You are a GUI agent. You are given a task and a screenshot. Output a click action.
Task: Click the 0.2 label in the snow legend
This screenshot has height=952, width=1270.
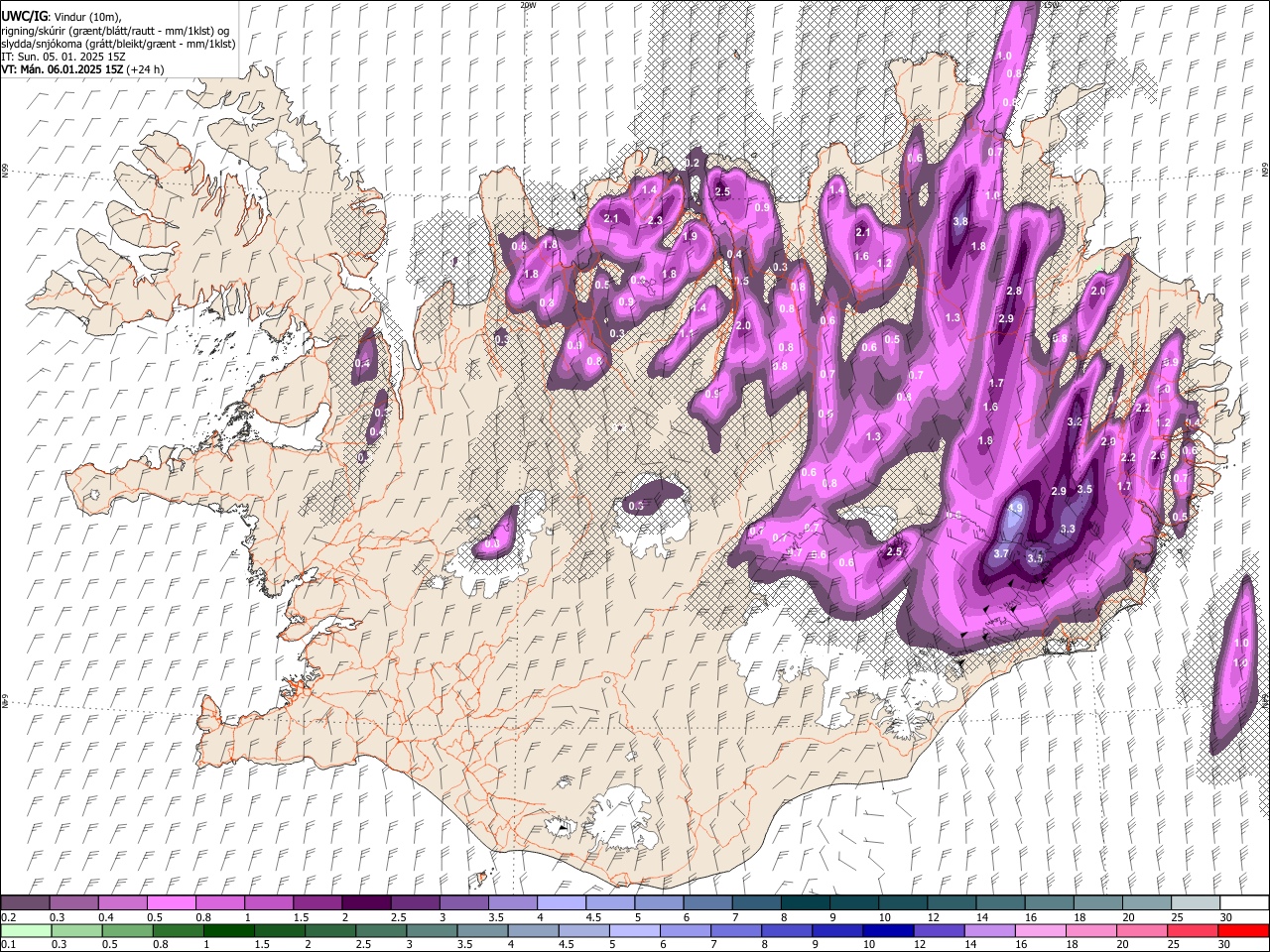click(8, 917)
